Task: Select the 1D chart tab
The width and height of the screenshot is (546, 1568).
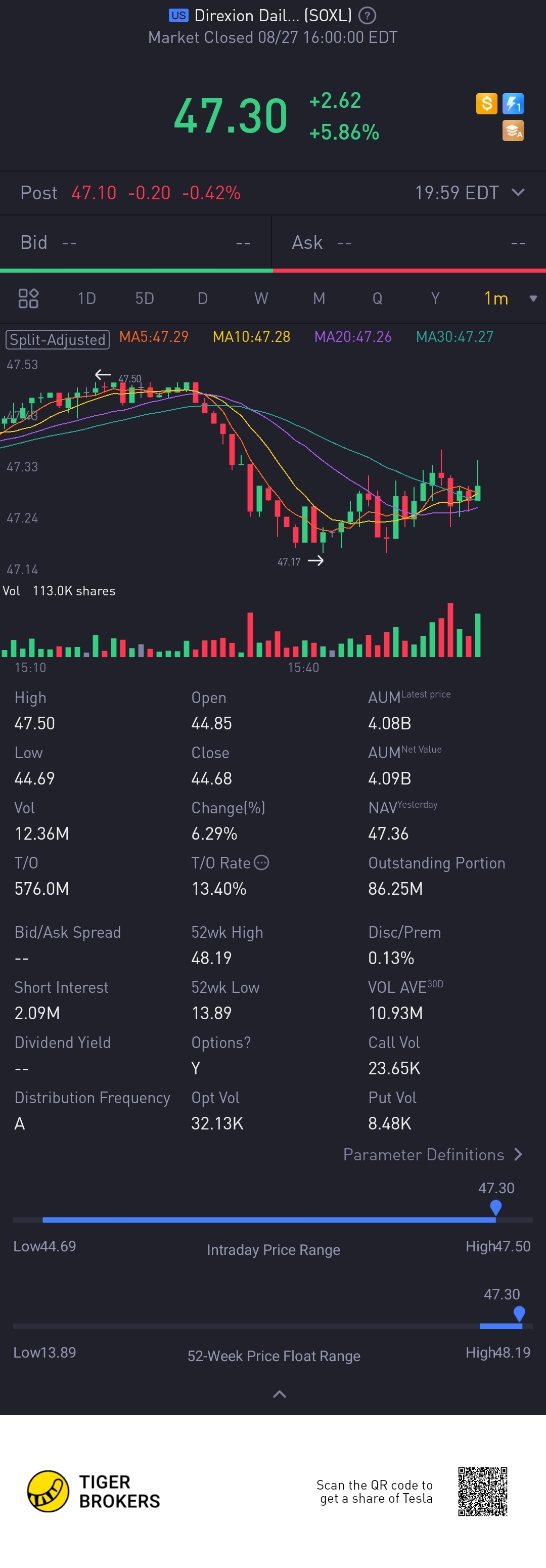Action: tap(86, 298)
